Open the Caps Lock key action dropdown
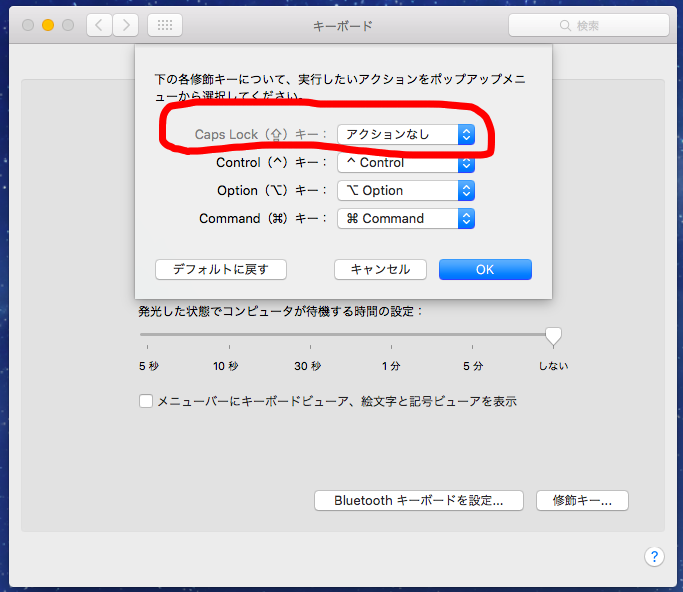Image resolution: width=683 pixels, height=592 pixels. (406, 134)
